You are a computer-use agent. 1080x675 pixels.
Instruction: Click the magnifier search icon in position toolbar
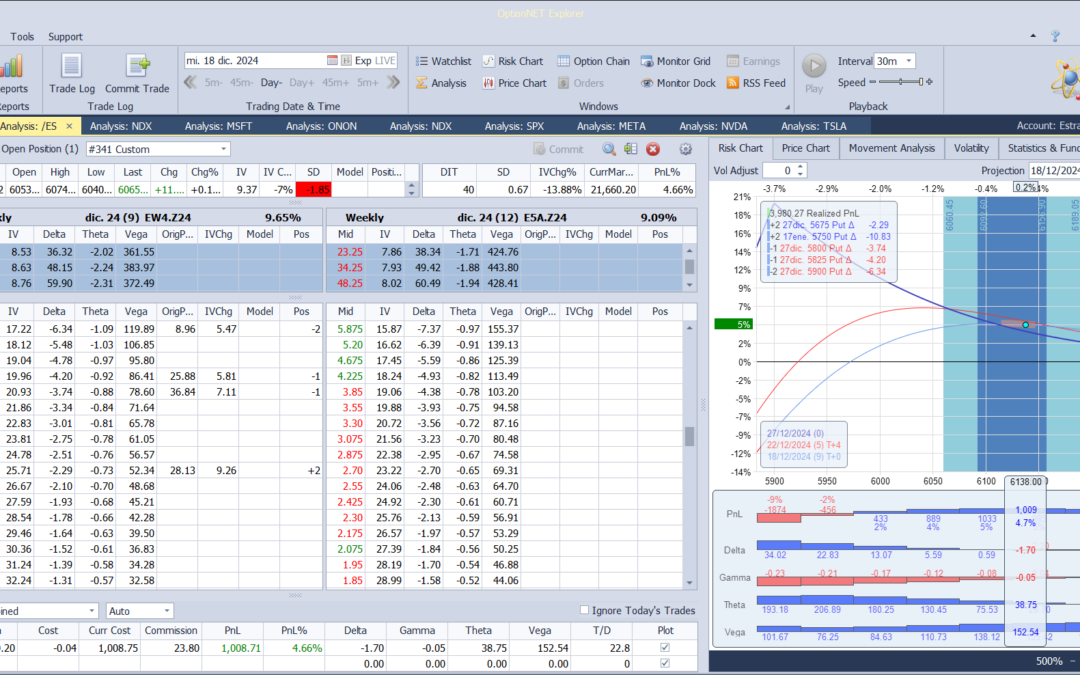click(x=609, y=149)
